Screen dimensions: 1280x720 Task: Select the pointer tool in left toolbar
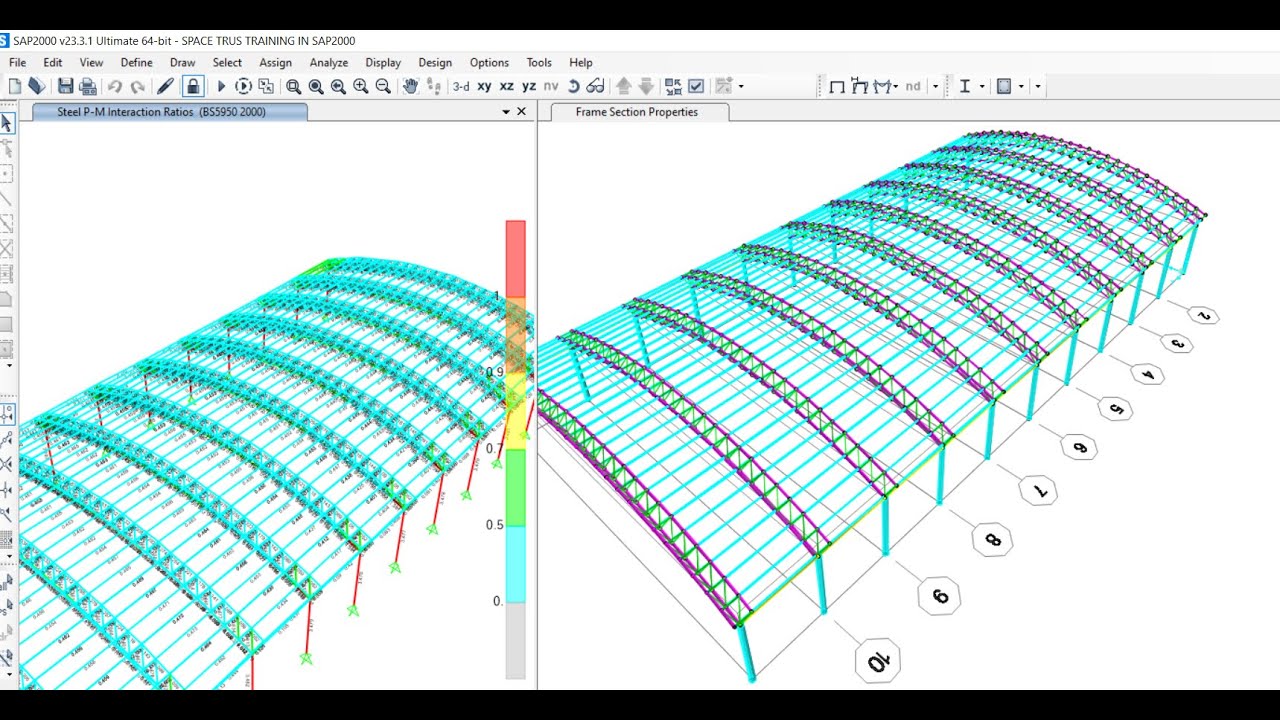point(7,123)
